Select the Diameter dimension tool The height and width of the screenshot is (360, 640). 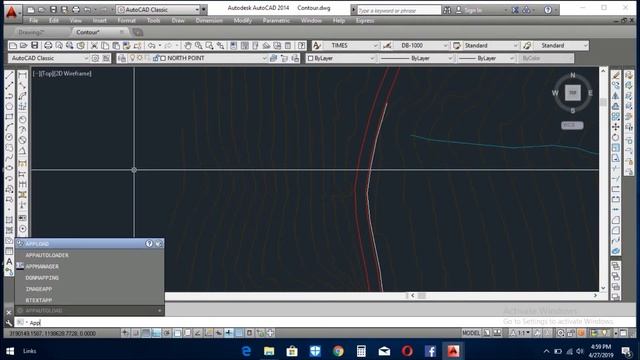22,140
